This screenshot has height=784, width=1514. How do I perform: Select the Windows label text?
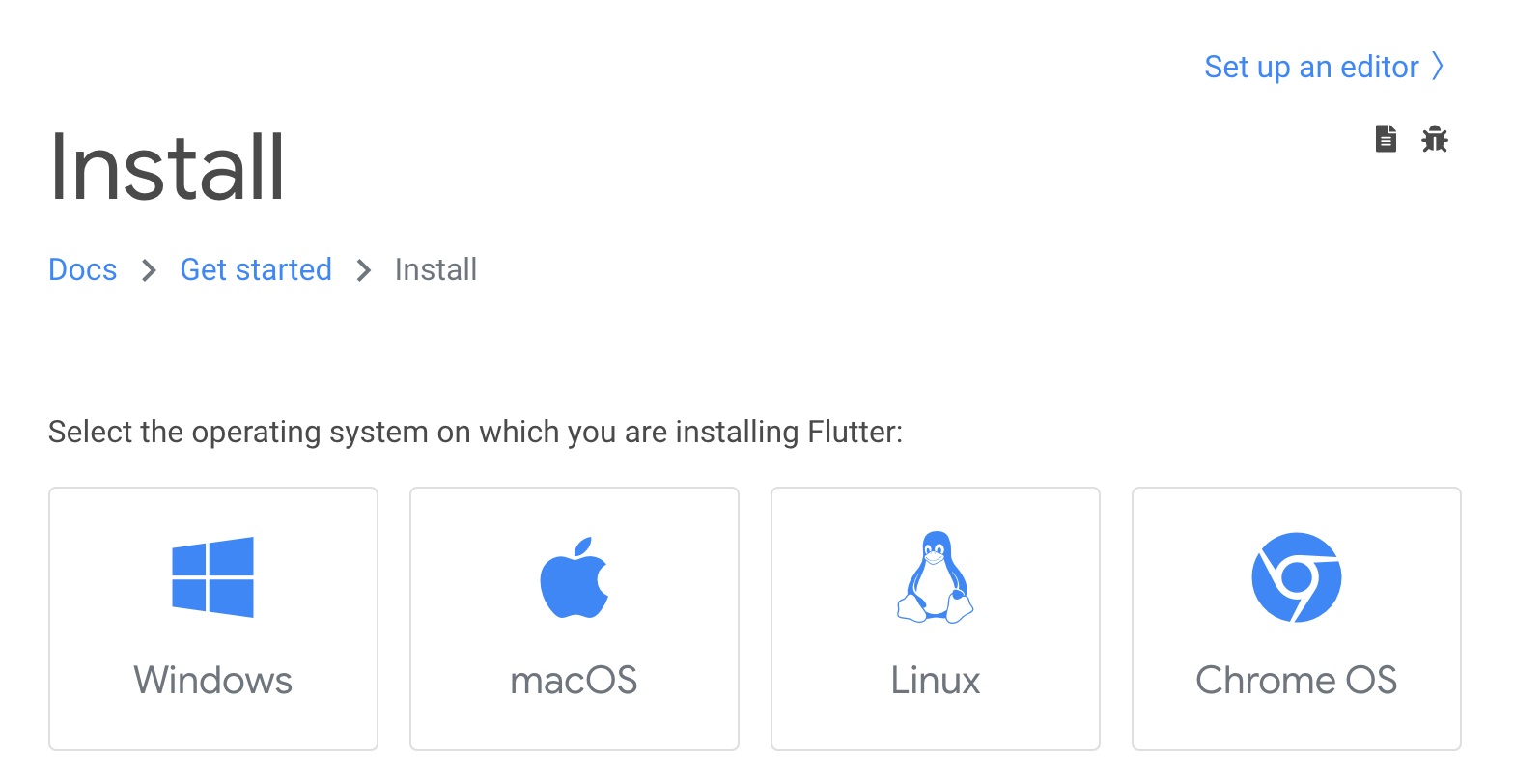pyautogui.click(x=212, y=681)
